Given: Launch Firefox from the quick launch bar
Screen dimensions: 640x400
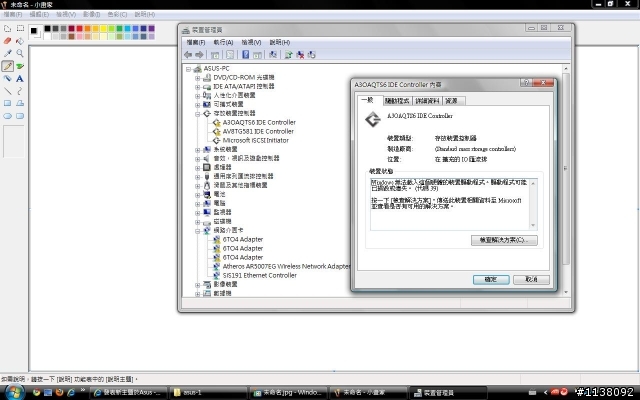Looking at the screenshot, I should 59,392.
